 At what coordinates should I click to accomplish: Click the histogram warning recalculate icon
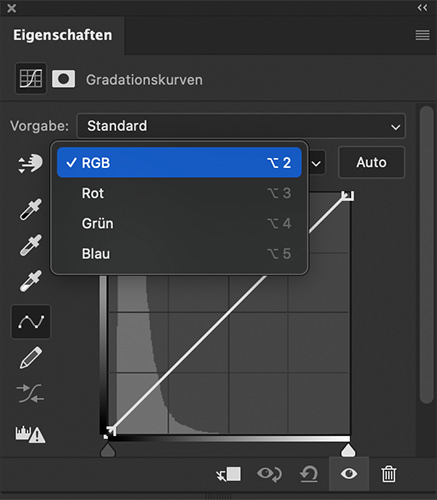pyautogui.click(x=30, y=434)
